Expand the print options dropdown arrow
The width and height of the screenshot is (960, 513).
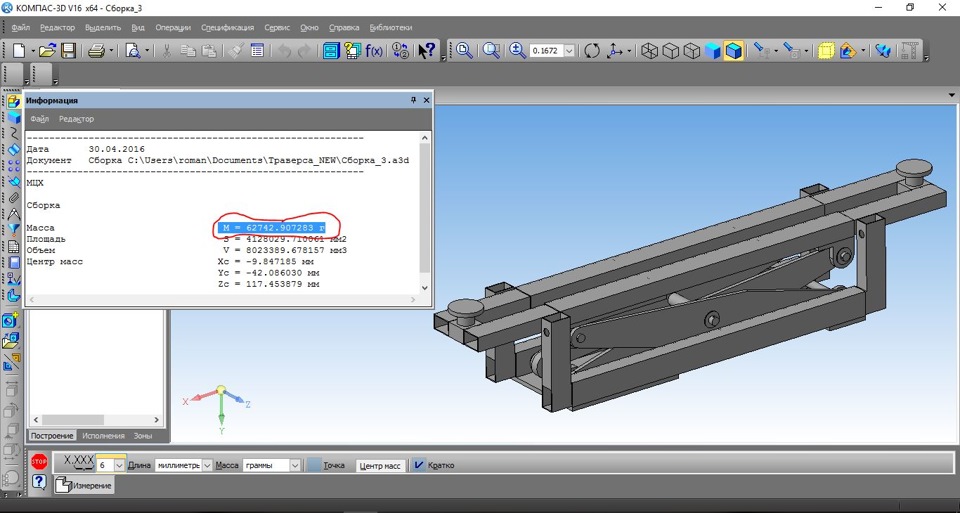111,51
